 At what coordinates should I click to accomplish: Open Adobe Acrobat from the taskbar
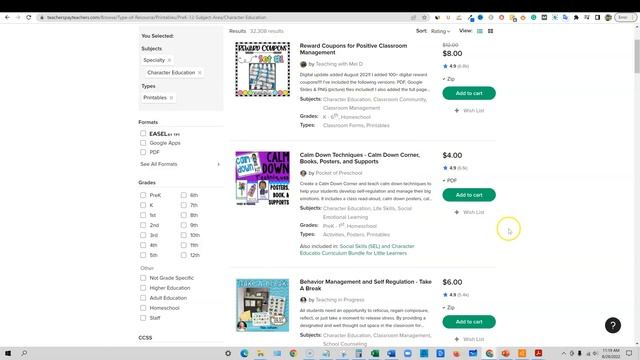point(538,353)
